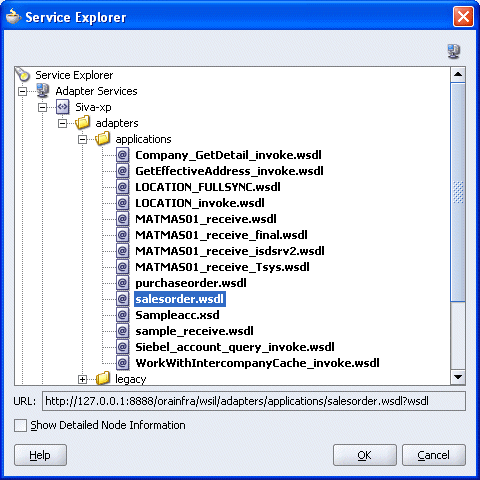Click the Service Explorer title bar coffee cup icon
The image size is (480, 480).
click(13, 17)
